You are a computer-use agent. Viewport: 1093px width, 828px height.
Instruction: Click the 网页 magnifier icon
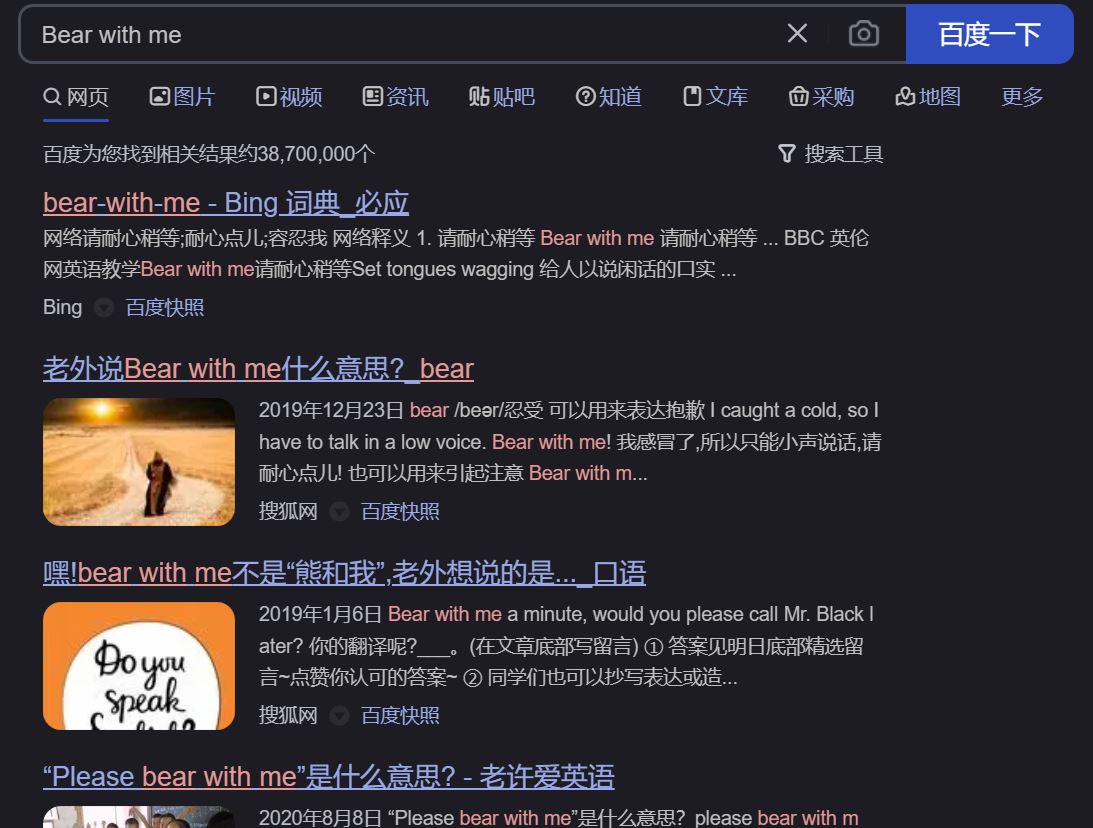point(52,96)
